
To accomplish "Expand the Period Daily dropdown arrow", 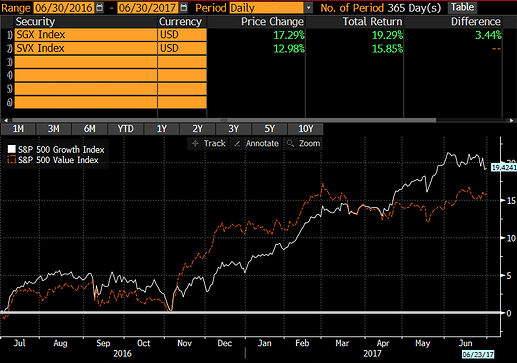I will pos(309,8).
